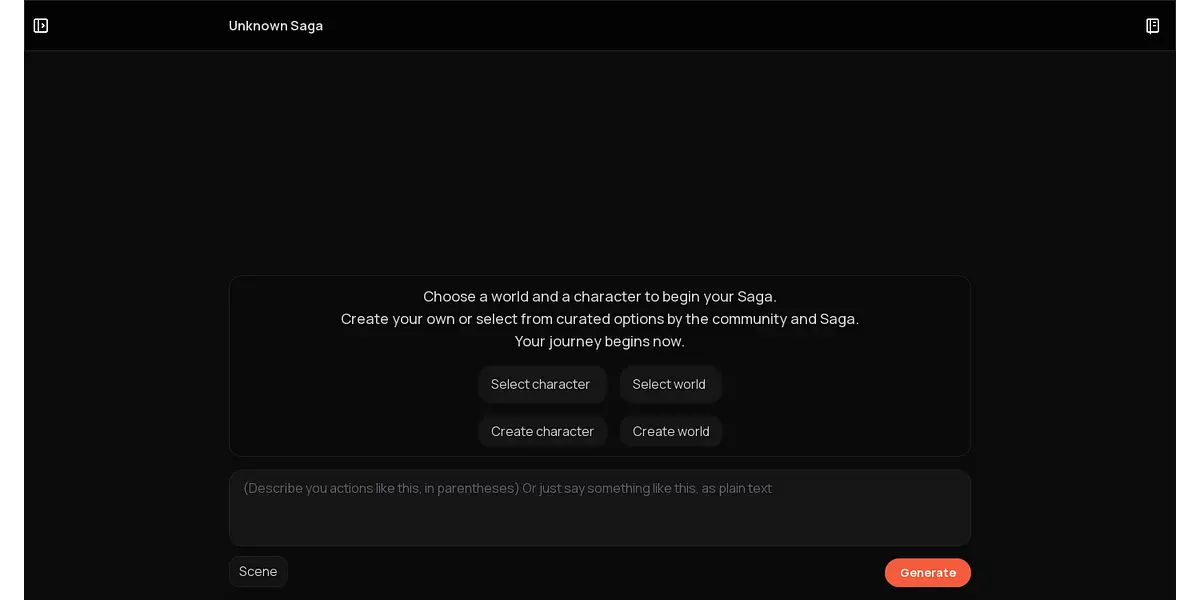Click the "Choose a world and a character" line
Image resolution: width=1200 pixels, height=600 pixels.
599,297
